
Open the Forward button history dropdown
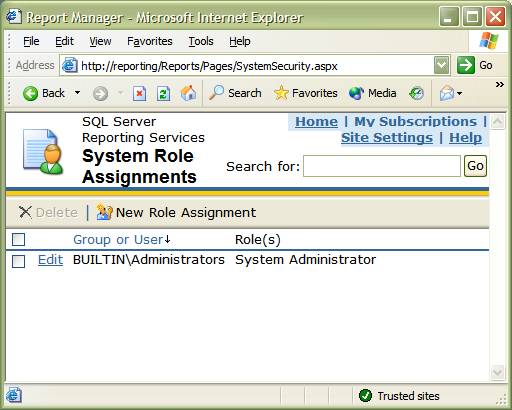pos(121,93)
